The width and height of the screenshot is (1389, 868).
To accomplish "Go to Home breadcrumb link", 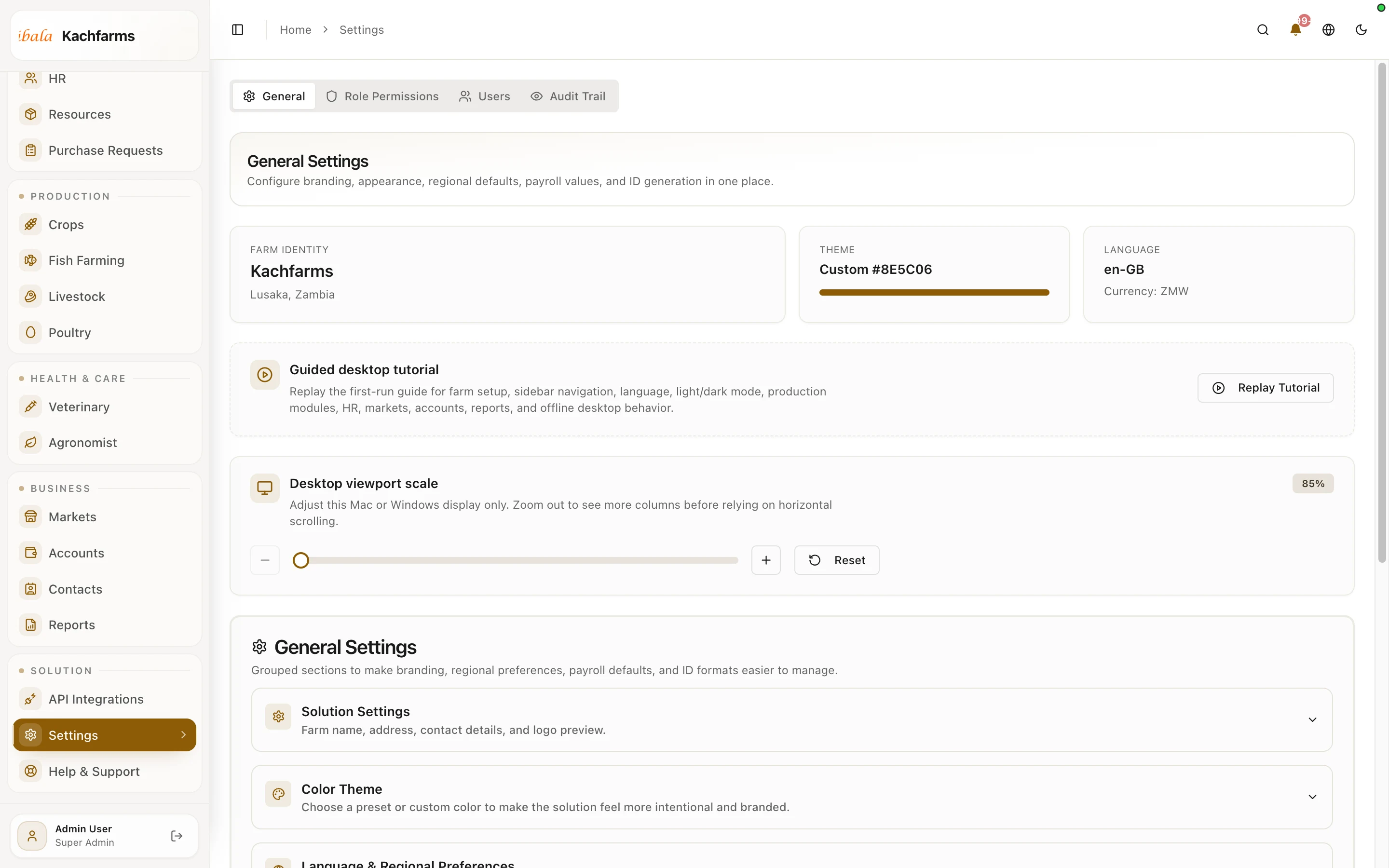I will [296, 30].
